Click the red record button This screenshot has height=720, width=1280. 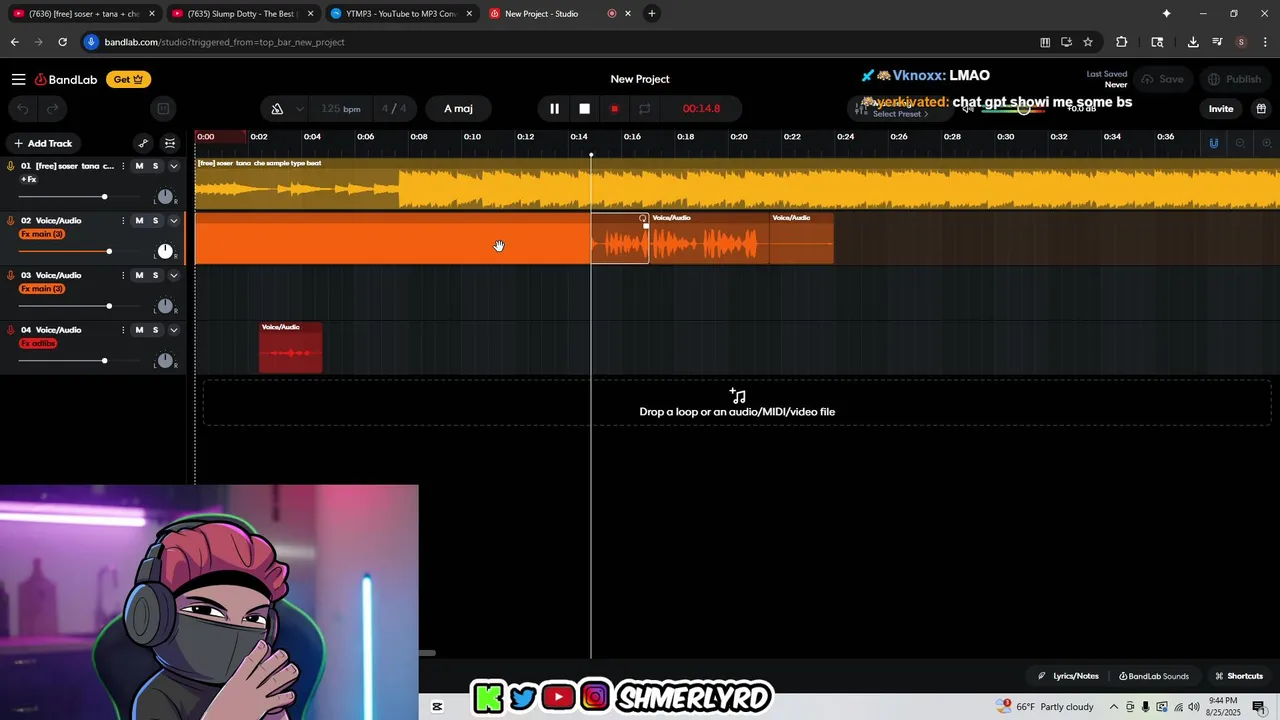(x=614, y=108)
